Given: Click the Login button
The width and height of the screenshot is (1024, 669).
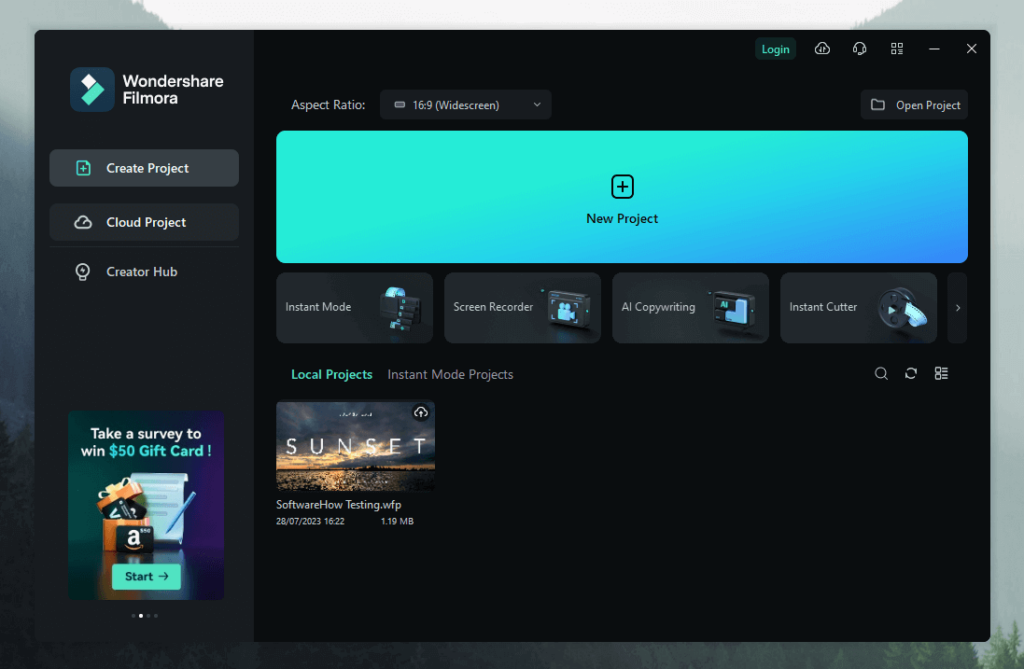Looking at the screenshot, I should pyautogui.click(x=775, y=49).
